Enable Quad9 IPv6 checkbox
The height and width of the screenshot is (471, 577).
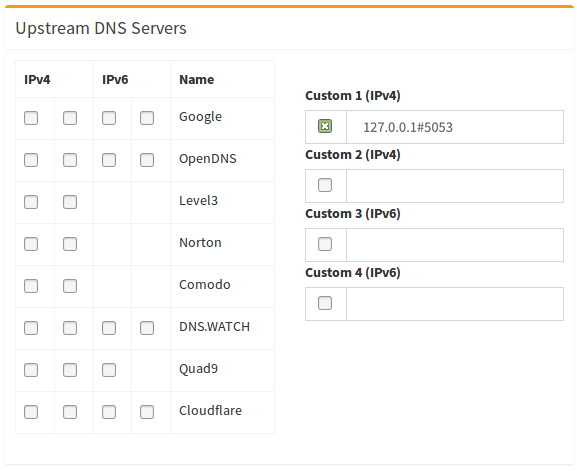[x=109, y=370]
